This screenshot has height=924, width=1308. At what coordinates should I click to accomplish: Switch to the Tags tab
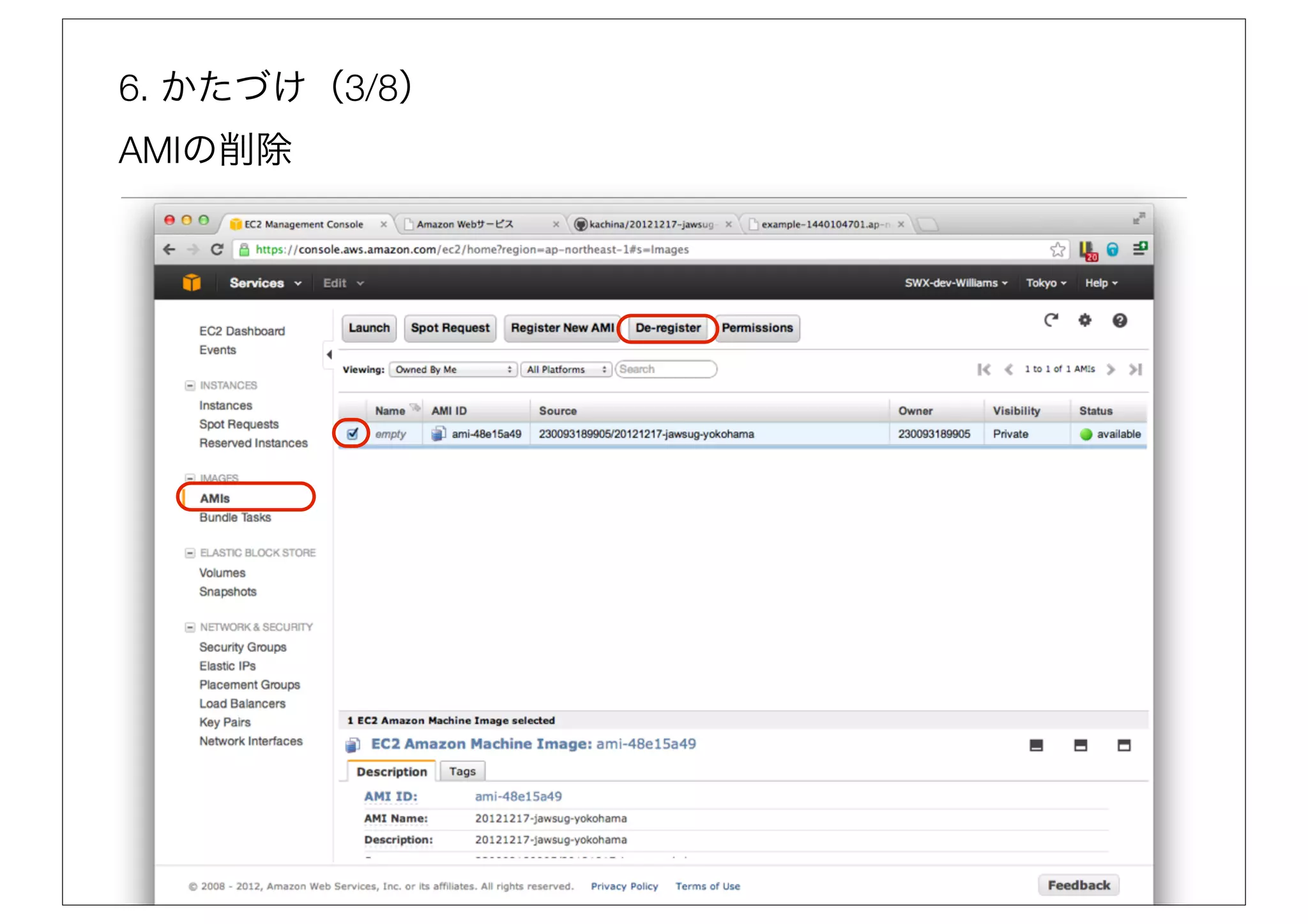[462, 771]
